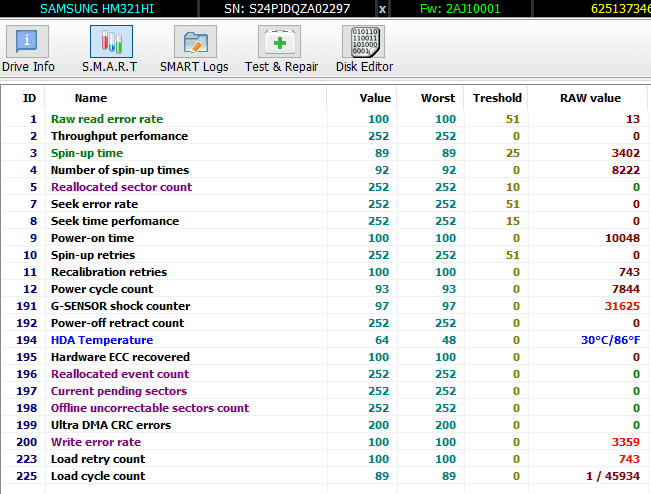
Task: Select the Load cycle count row
Action: pos(98,476)
